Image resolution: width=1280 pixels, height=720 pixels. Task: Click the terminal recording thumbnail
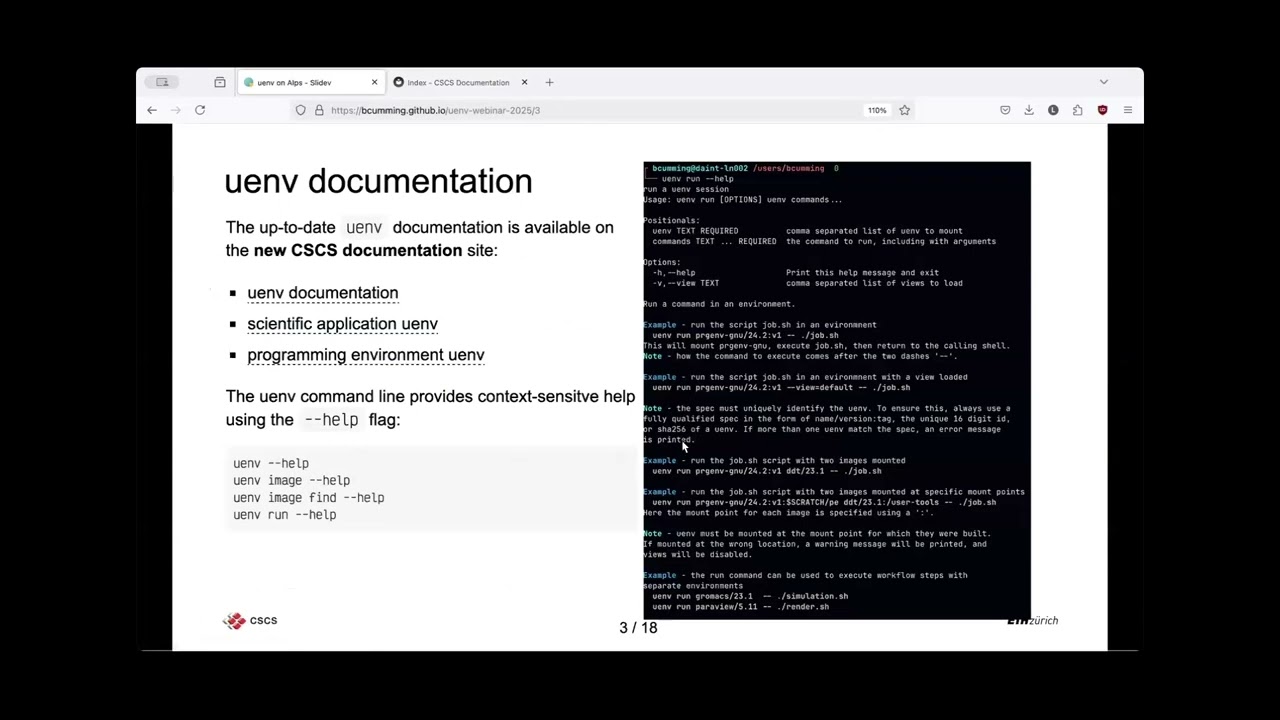coord(836,390)
